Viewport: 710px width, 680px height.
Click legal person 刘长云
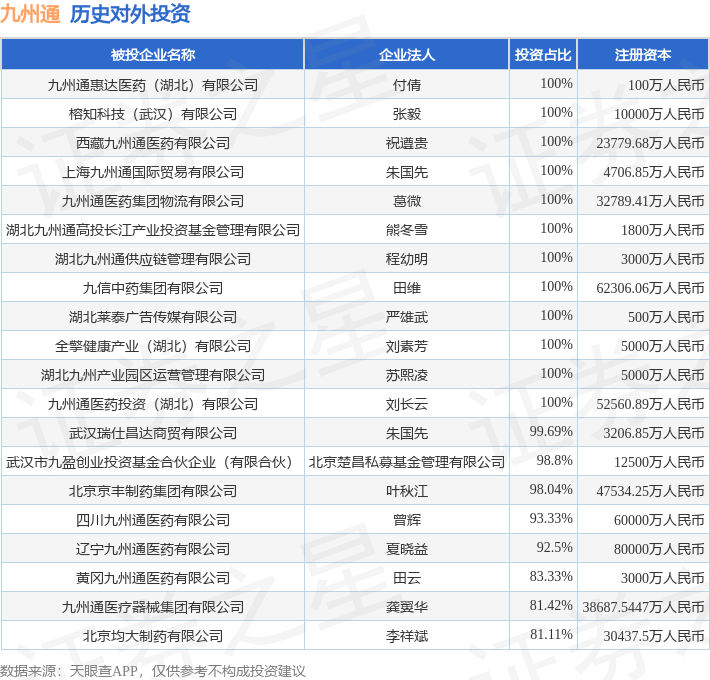pyautogui.click(x=407, y=403)
